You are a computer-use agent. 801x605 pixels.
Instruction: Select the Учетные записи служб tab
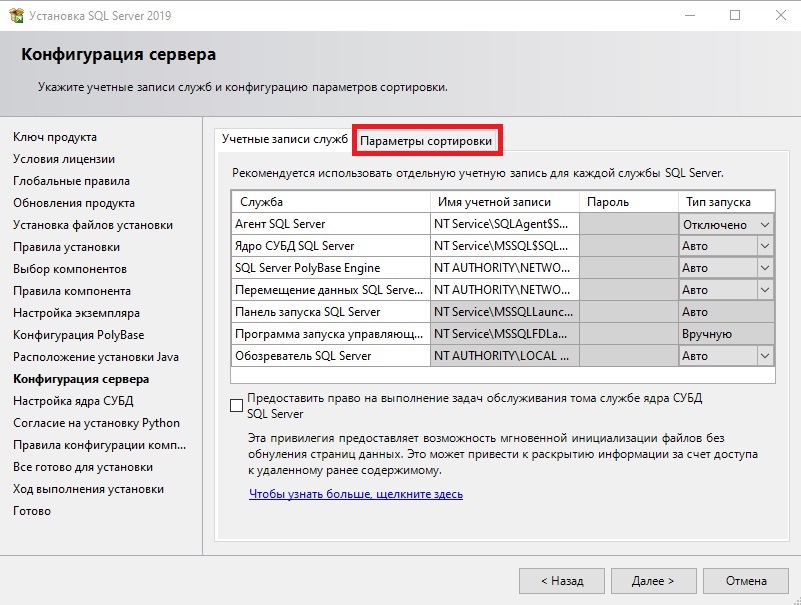coord(285,139)
